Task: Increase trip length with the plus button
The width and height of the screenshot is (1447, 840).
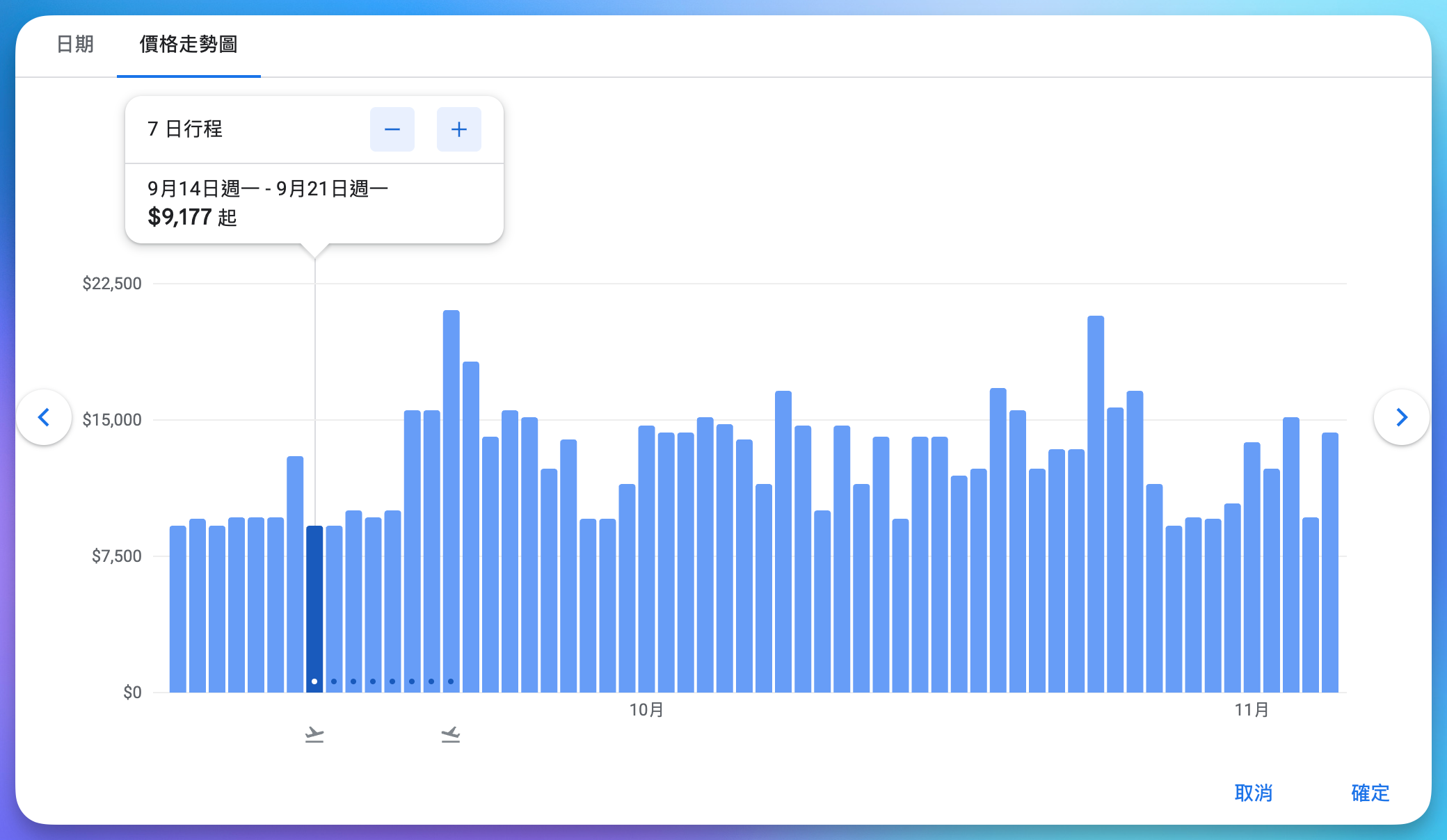Action: pos(459,129)
